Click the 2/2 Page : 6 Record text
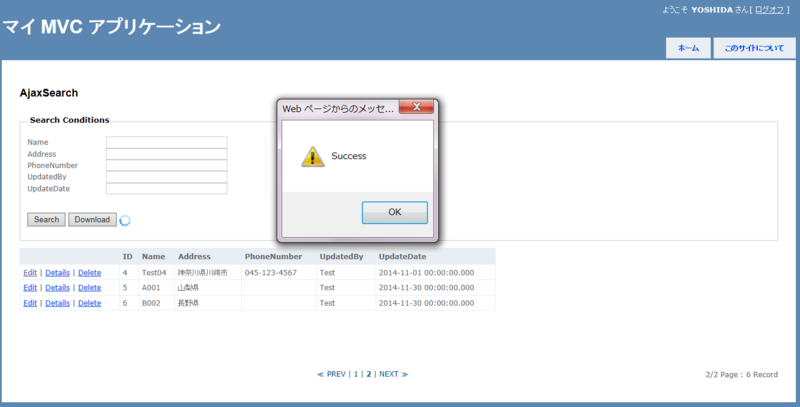 tap(742, 375)
